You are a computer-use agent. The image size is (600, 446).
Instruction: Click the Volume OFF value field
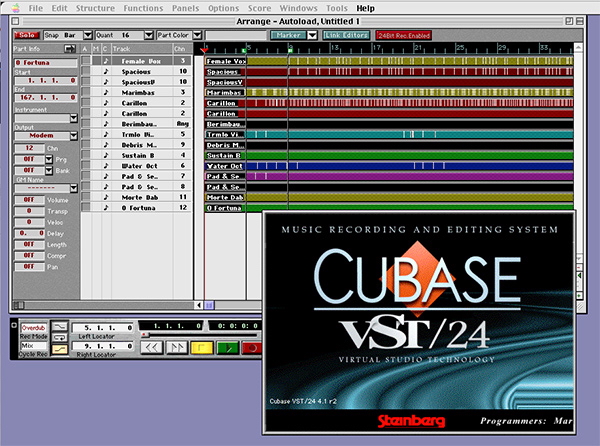pyautogui.click(x=29, y=200)
